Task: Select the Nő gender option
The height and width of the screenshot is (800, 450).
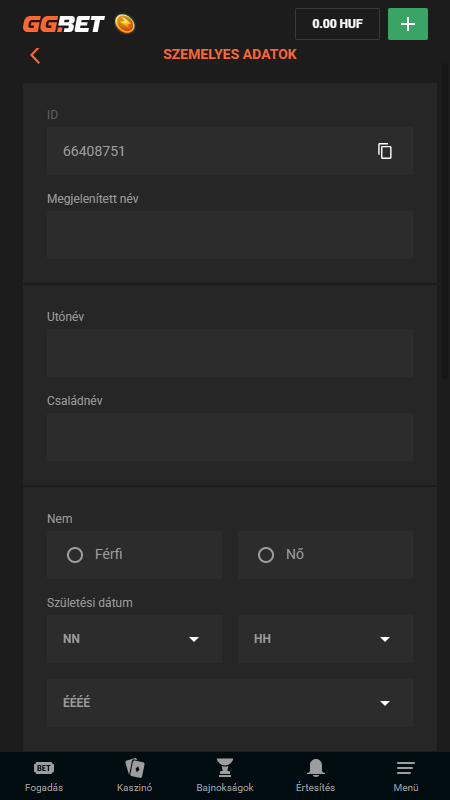Action: (x=326, y=555)
